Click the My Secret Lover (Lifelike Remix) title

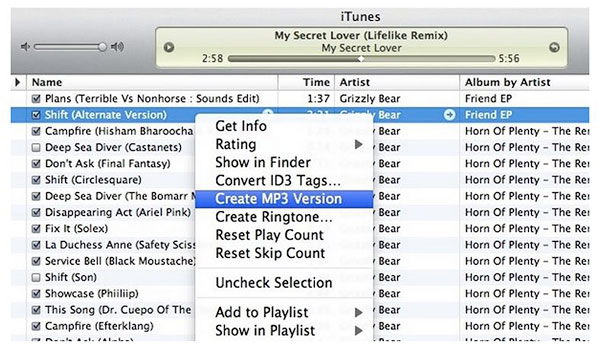pyautogui.click(x=361, y=36)
